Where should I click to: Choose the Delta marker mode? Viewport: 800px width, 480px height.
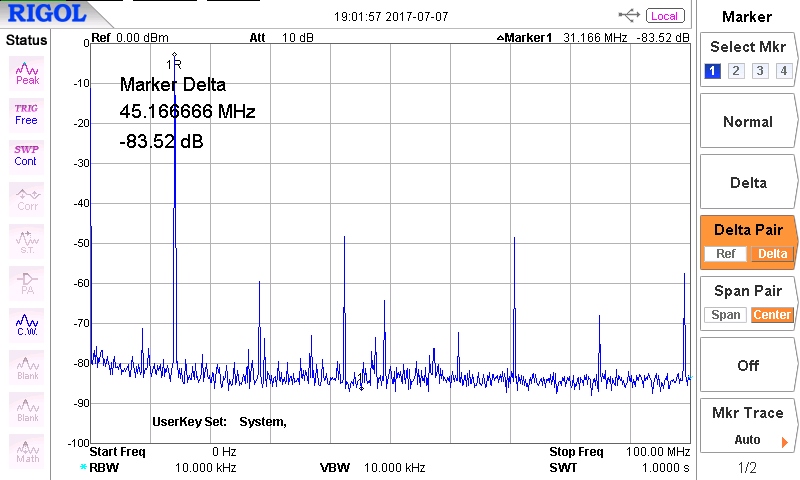(x=748, y=183)
